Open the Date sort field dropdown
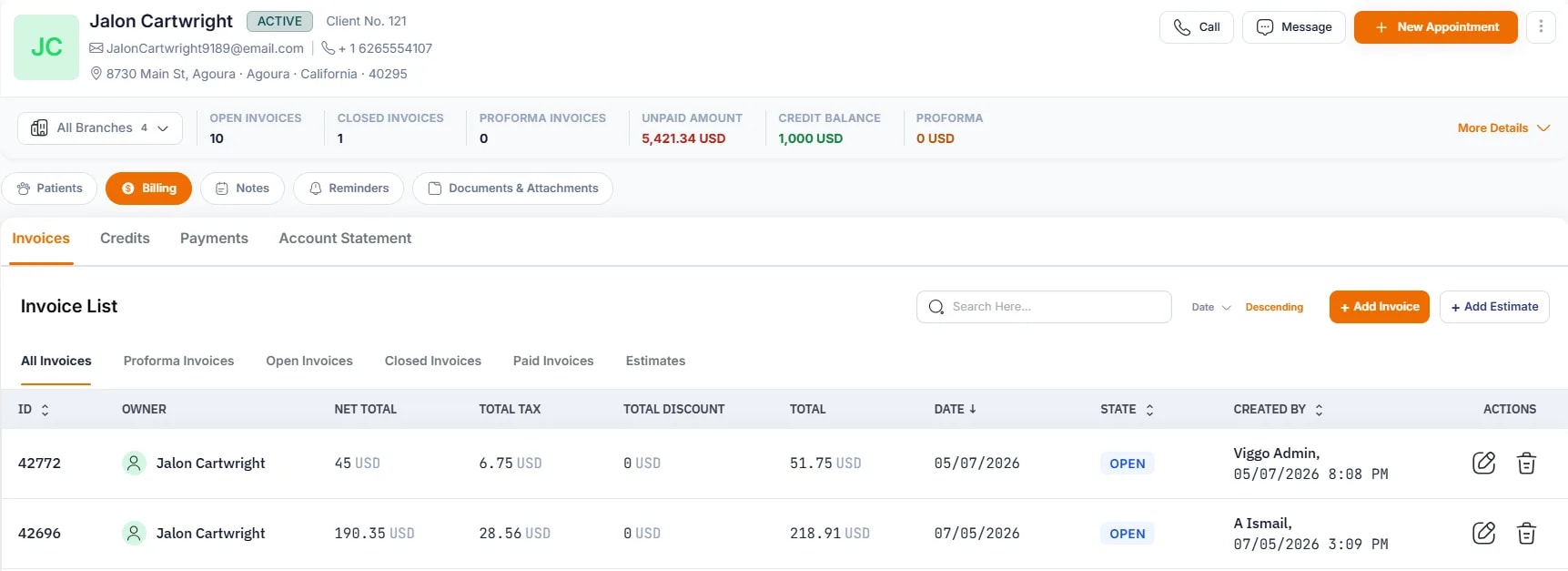 click(x=1210, y=307)
